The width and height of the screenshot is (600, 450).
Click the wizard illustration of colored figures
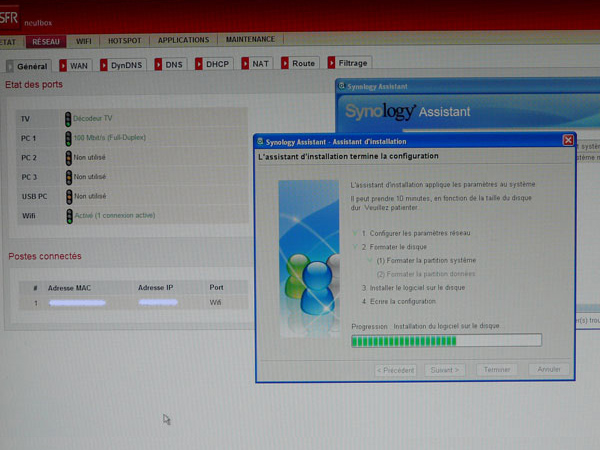coord(309,259)
